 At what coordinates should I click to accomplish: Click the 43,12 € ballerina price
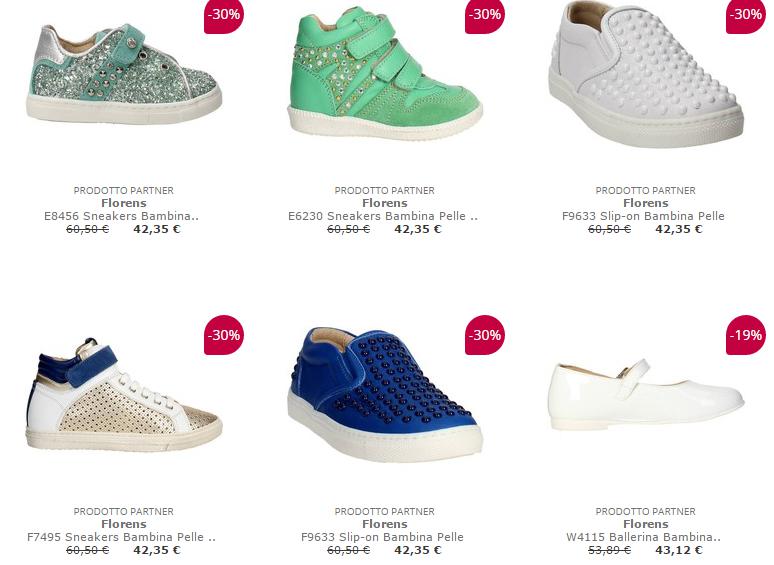pyautogui.click(x=679, y=550)
